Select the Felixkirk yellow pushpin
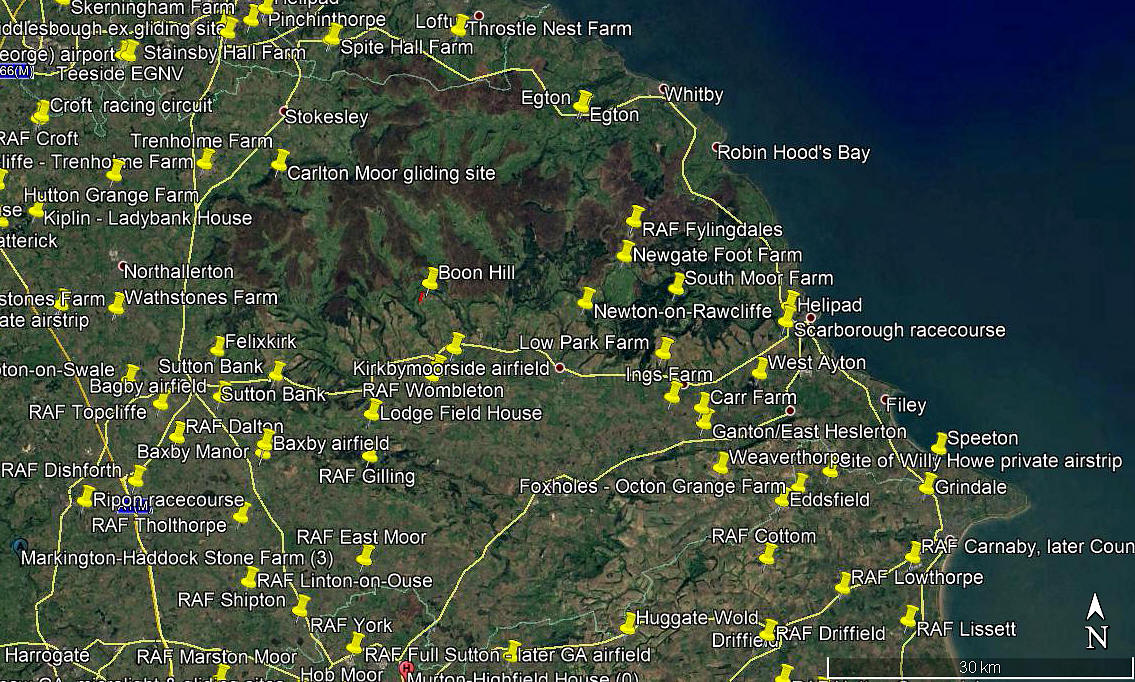Screen dimensions: 1135x682 pyautogui.click(x=217, y=346)
